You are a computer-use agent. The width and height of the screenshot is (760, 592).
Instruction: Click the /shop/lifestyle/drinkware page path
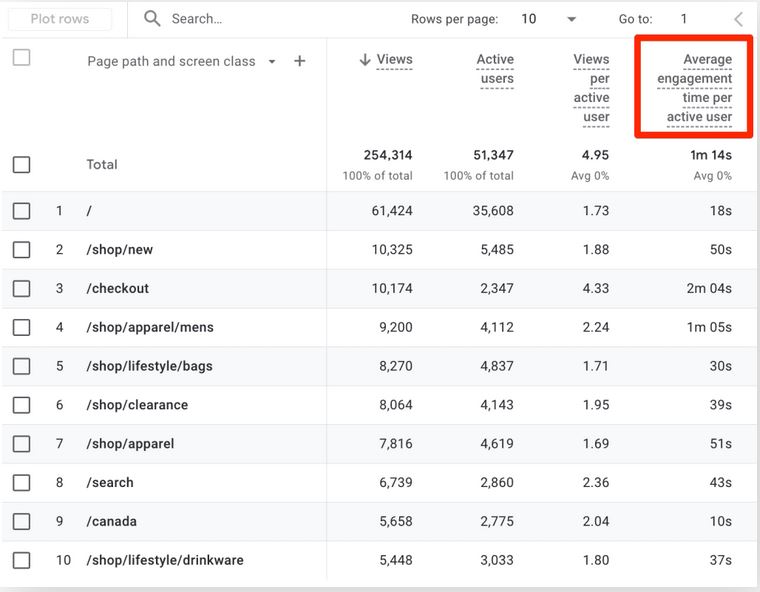click(165, 560)
